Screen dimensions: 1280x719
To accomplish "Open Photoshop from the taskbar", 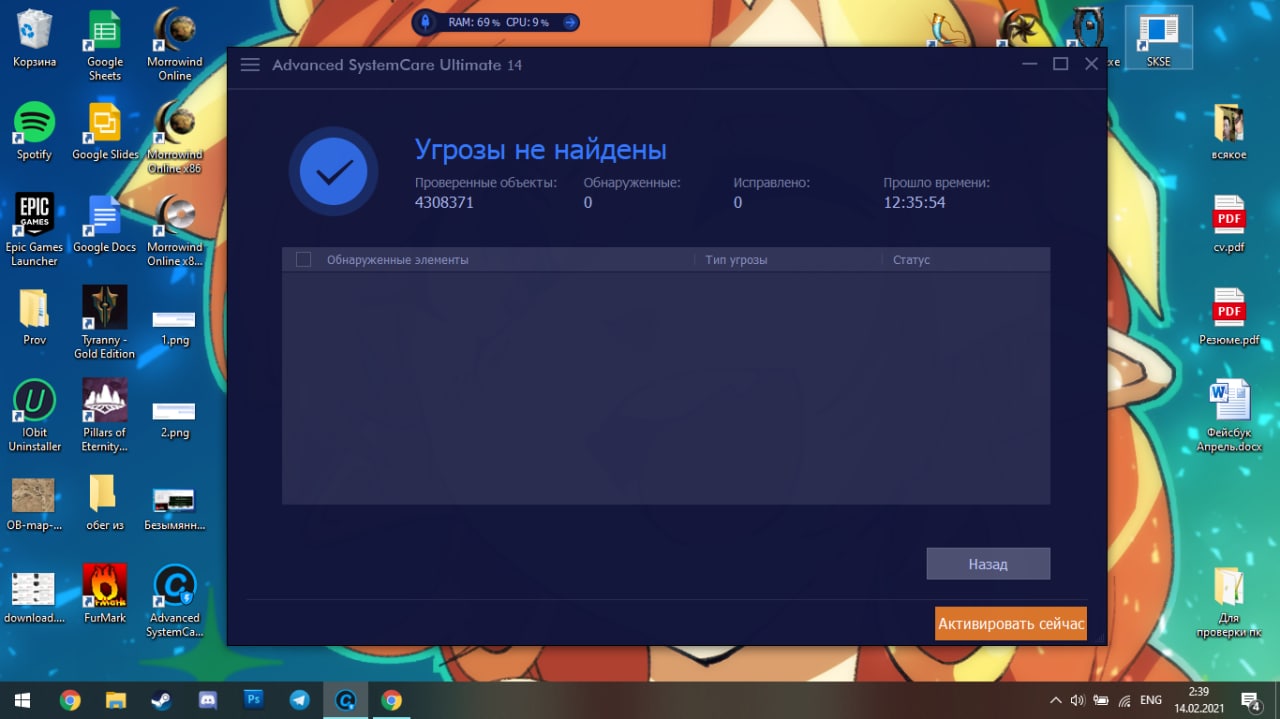I will click(x=254, y=700).
